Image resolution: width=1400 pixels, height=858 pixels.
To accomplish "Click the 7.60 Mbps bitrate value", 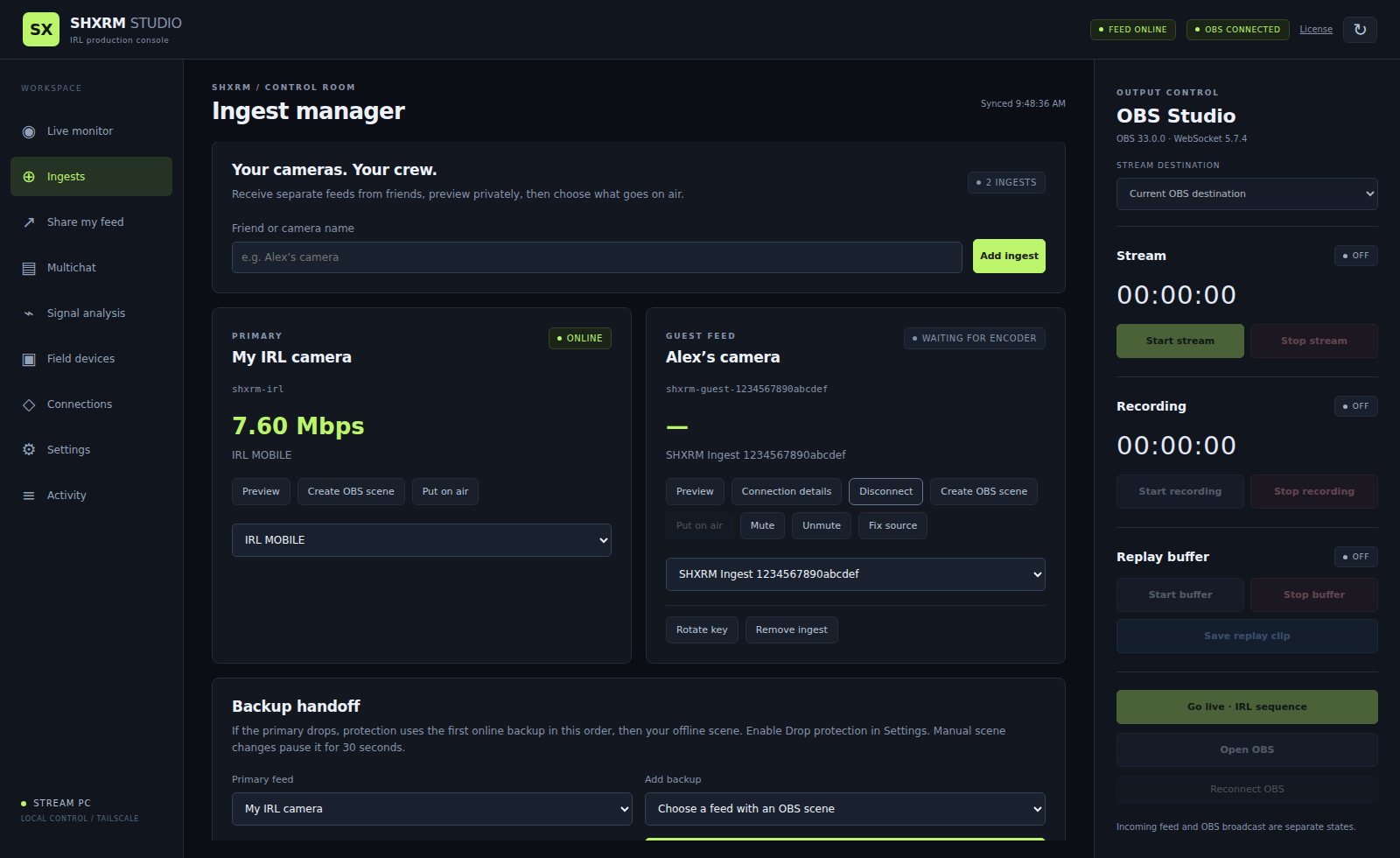I will point(298,426).
